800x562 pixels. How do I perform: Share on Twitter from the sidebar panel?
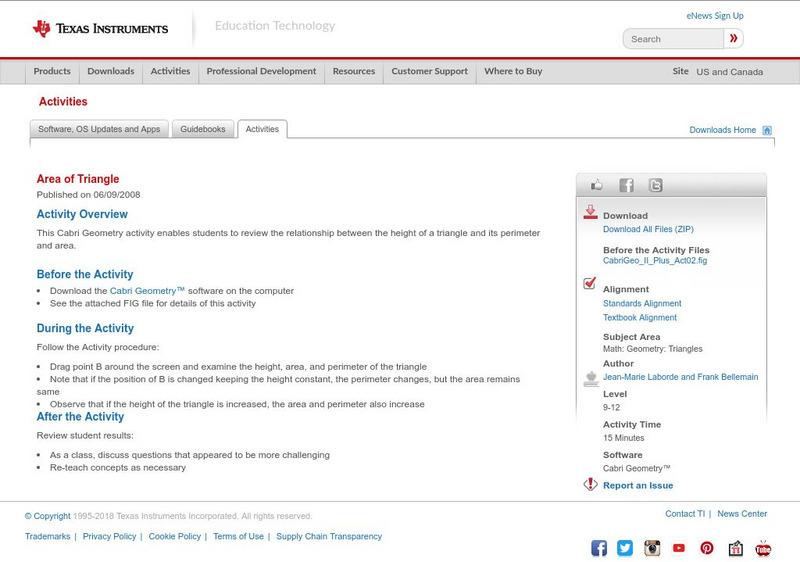655,185
